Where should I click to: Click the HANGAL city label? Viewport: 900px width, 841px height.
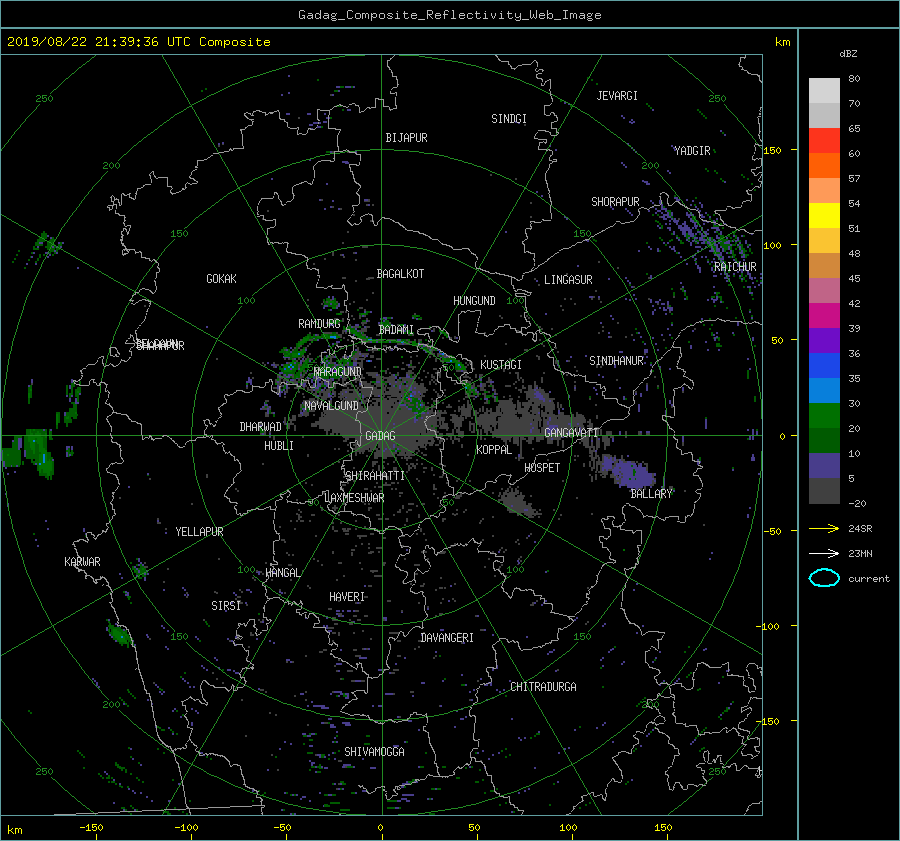tap(283, 573)
